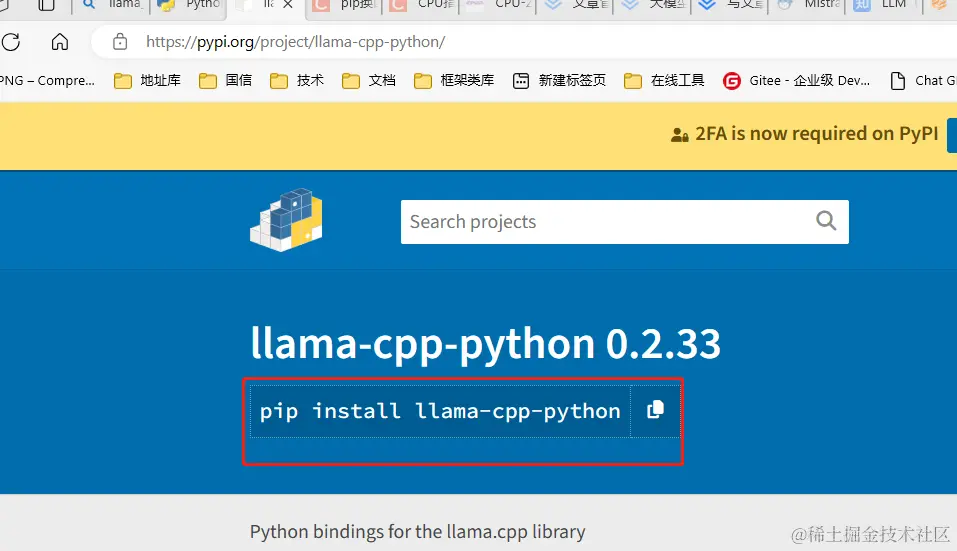Click 'Python bindings for the llama.cpp library' text
Image resolution: width=957 pixels, height=551 pixels.
[417, 532]
